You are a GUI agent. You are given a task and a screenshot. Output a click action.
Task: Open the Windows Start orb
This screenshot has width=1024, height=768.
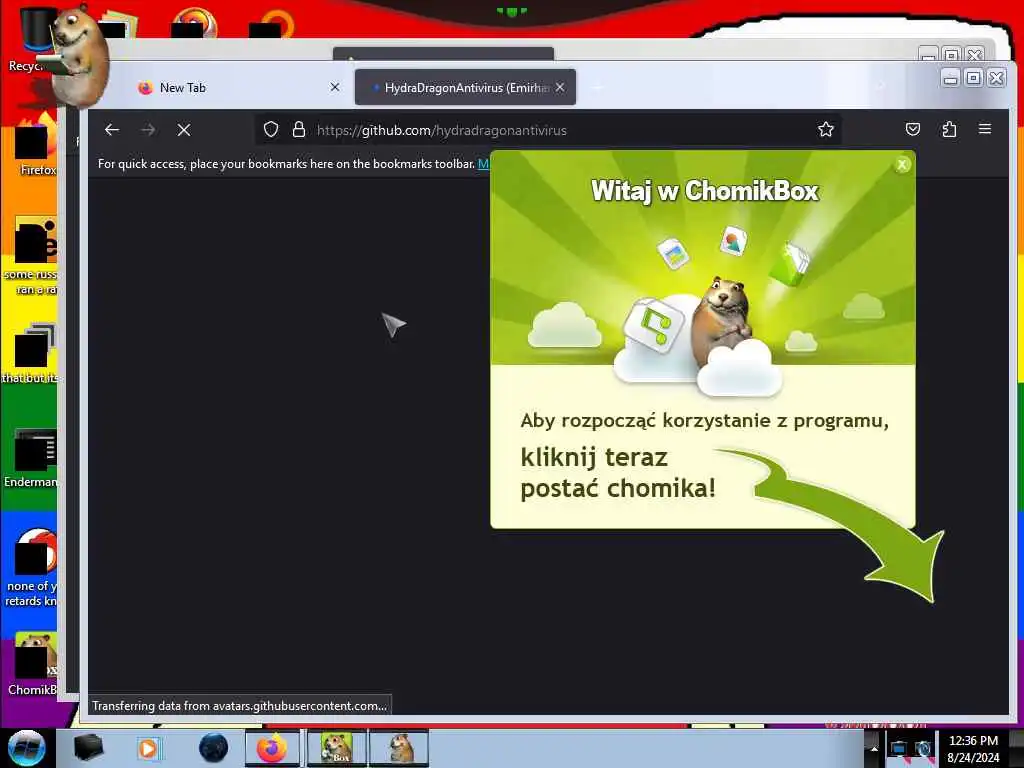coord(27,748)
